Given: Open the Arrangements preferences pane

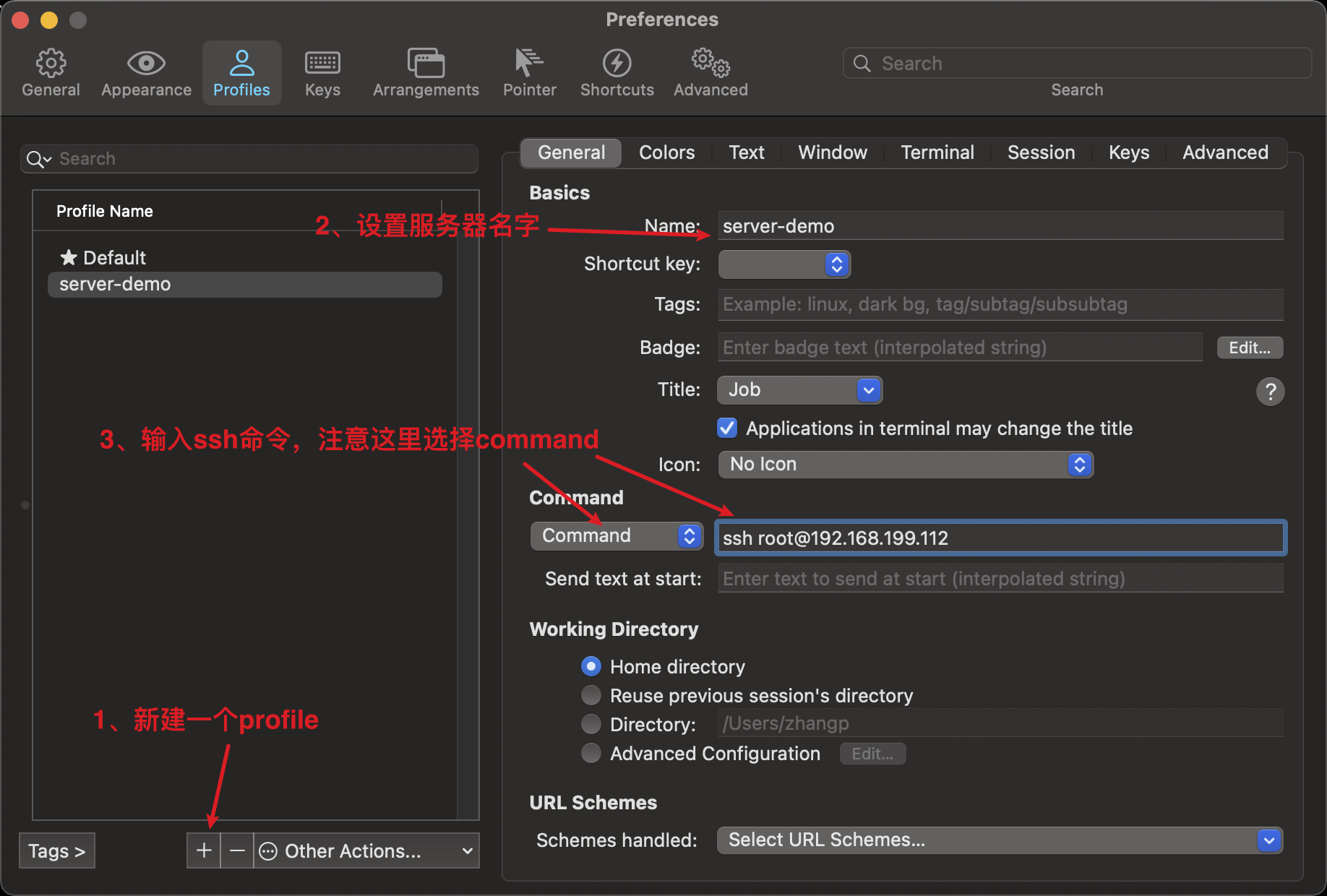Looking at the screenshot, I should click(425, 72).
